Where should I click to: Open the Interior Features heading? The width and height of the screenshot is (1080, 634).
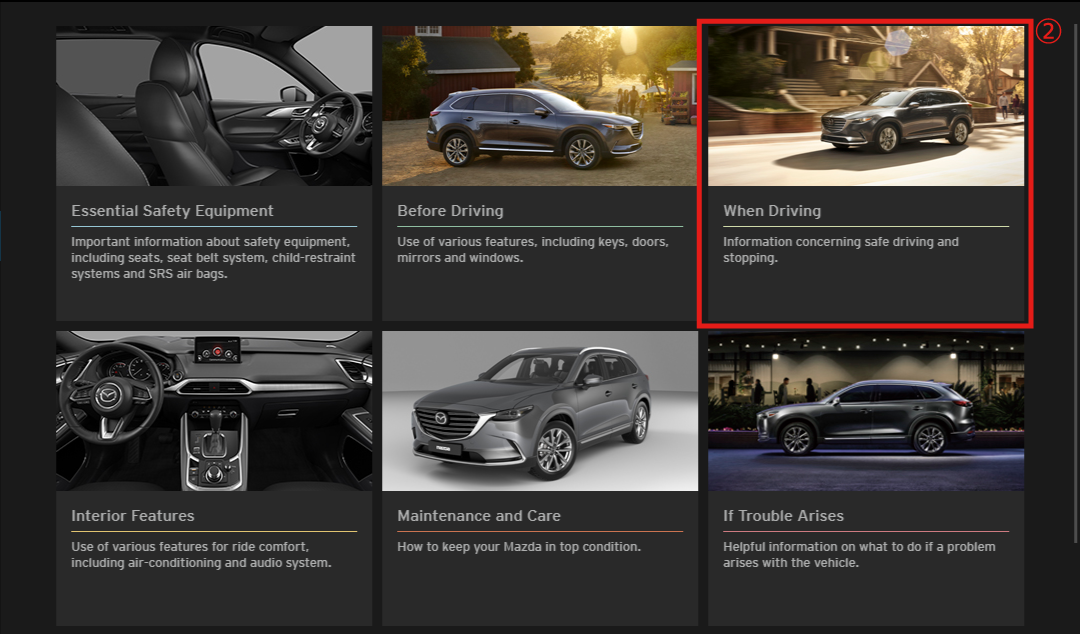click(x=133, y=516)
